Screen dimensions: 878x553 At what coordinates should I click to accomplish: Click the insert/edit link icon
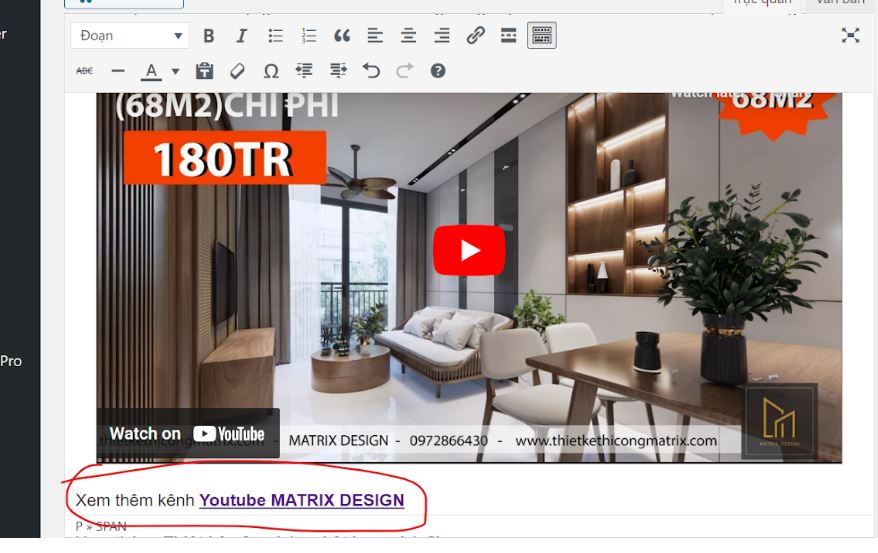pyautogui.click(x=476, y=36)
